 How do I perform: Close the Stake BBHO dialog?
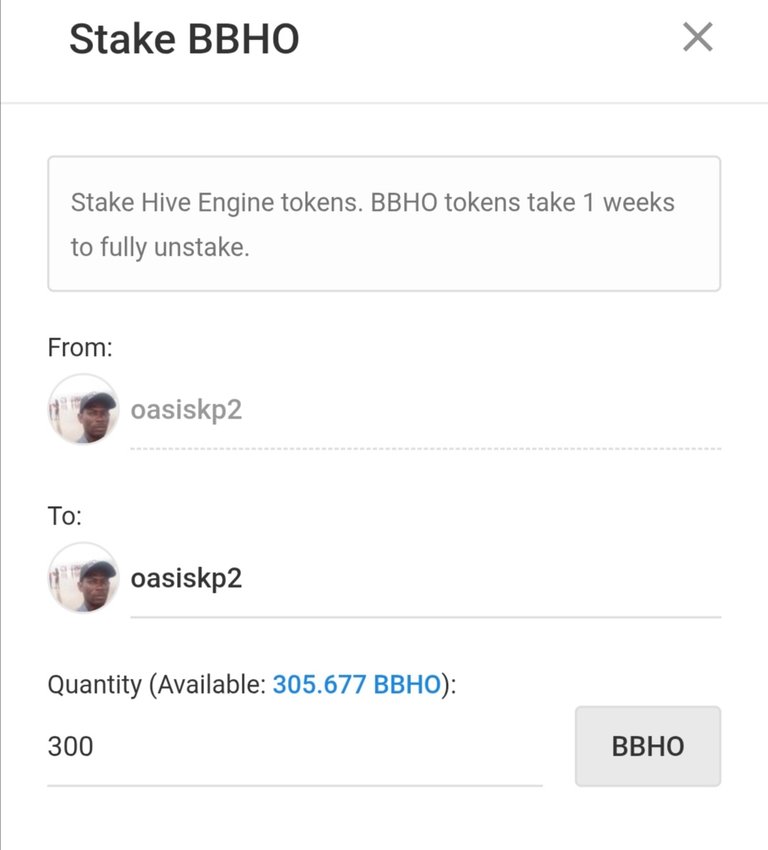(x=698, y=37)
